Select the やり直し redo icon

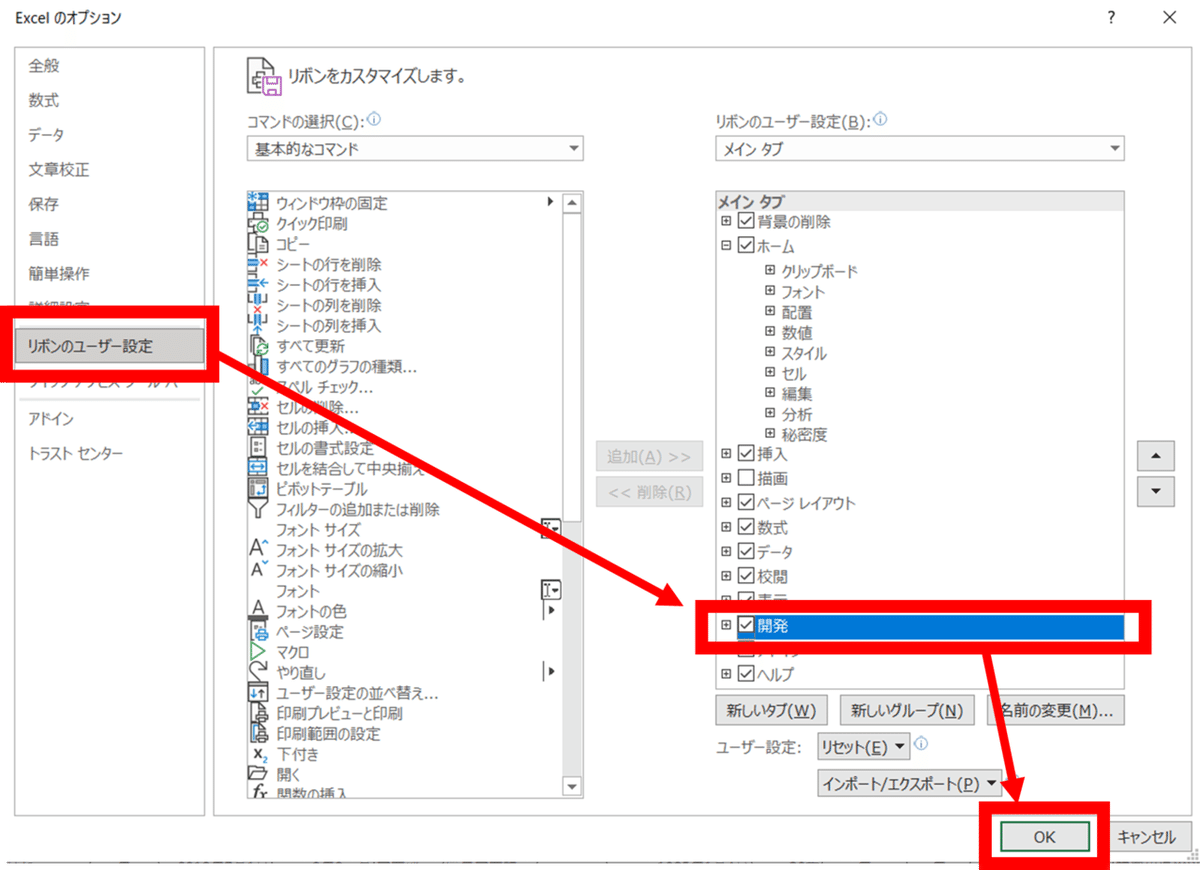click(257, 673)
